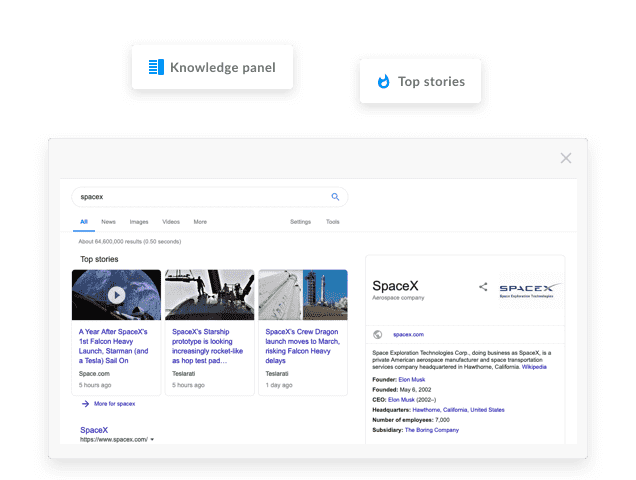
Task: Click the About 64,600,000 results text
Action: pos(130,241)
